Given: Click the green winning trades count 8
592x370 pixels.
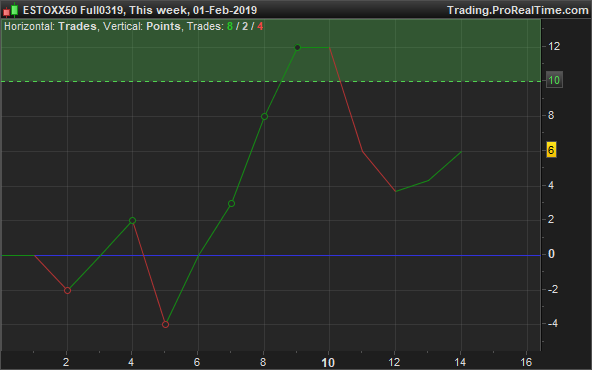Looking at the screenshot, I should point(230,26).
